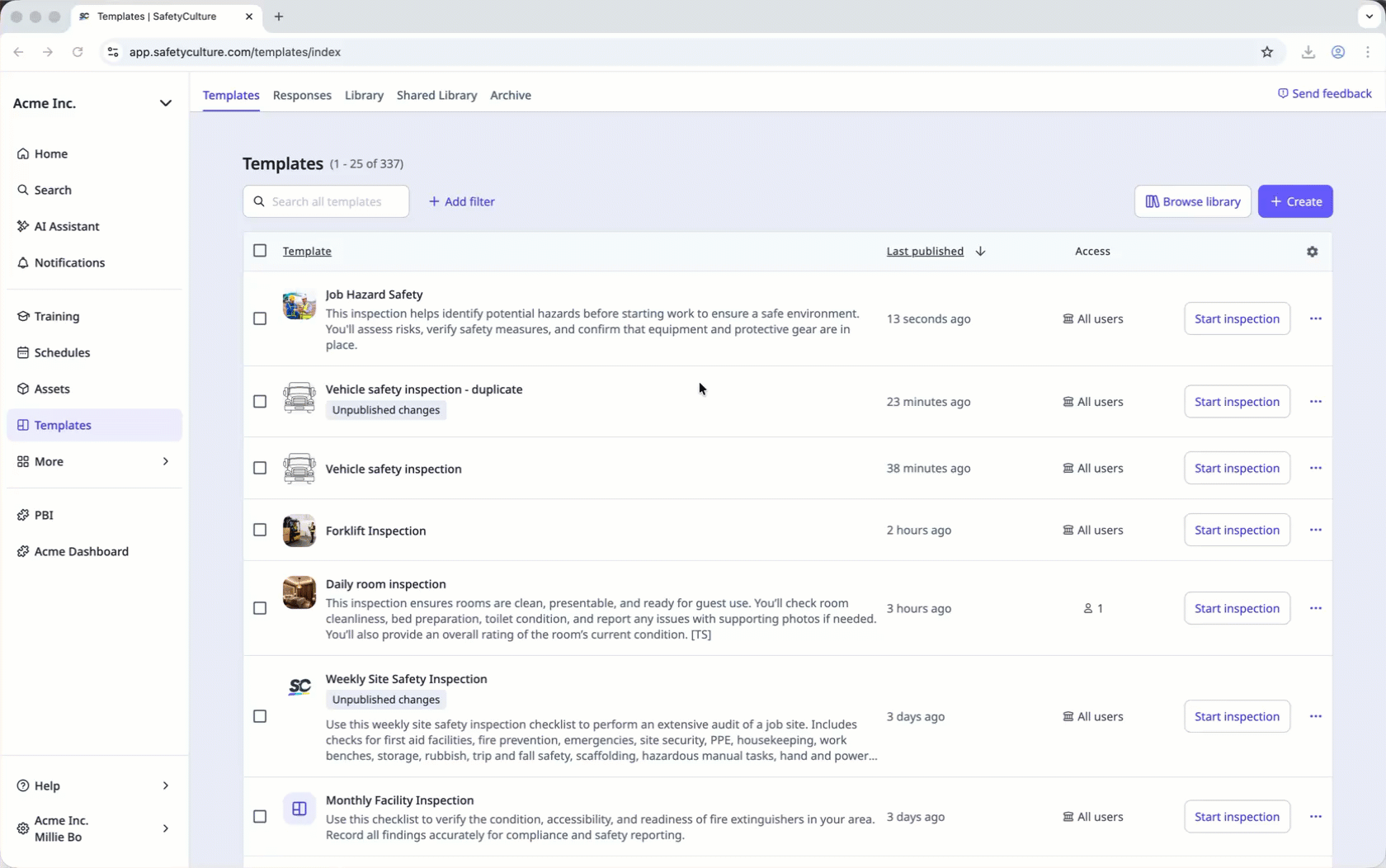
Task: Click the Search all templates field
Action: click(326, 201)
